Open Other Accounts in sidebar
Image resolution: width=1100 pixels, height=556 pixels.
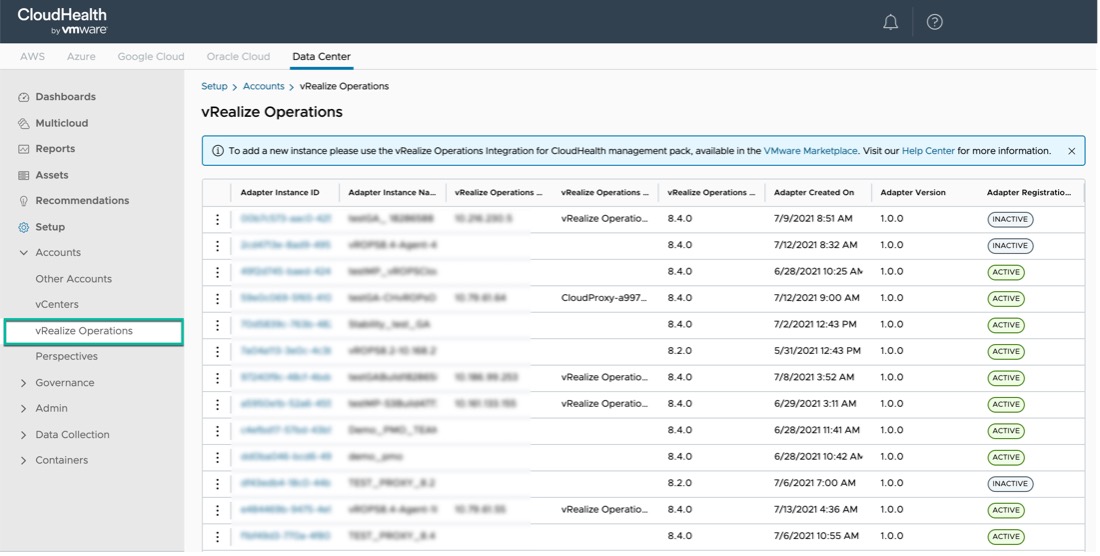[74, 279]
